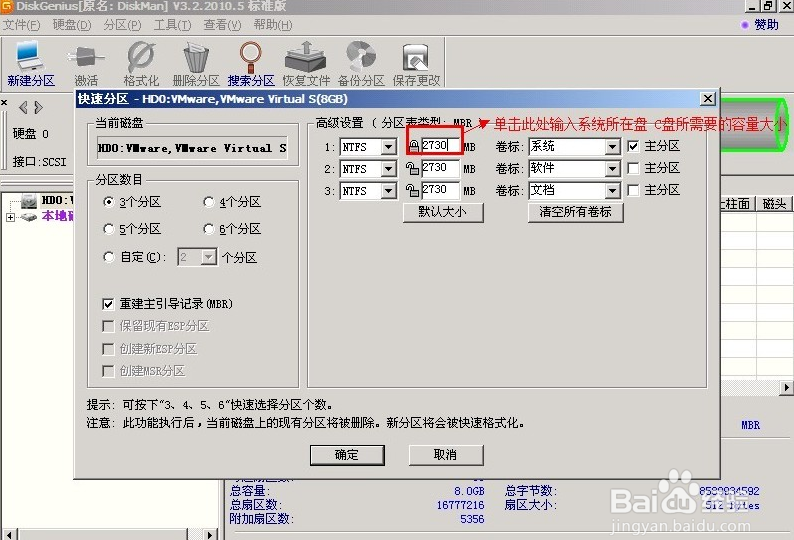794x540 pixels.
Task: Click the 取消 button
Action: click(x=446, y=455)
